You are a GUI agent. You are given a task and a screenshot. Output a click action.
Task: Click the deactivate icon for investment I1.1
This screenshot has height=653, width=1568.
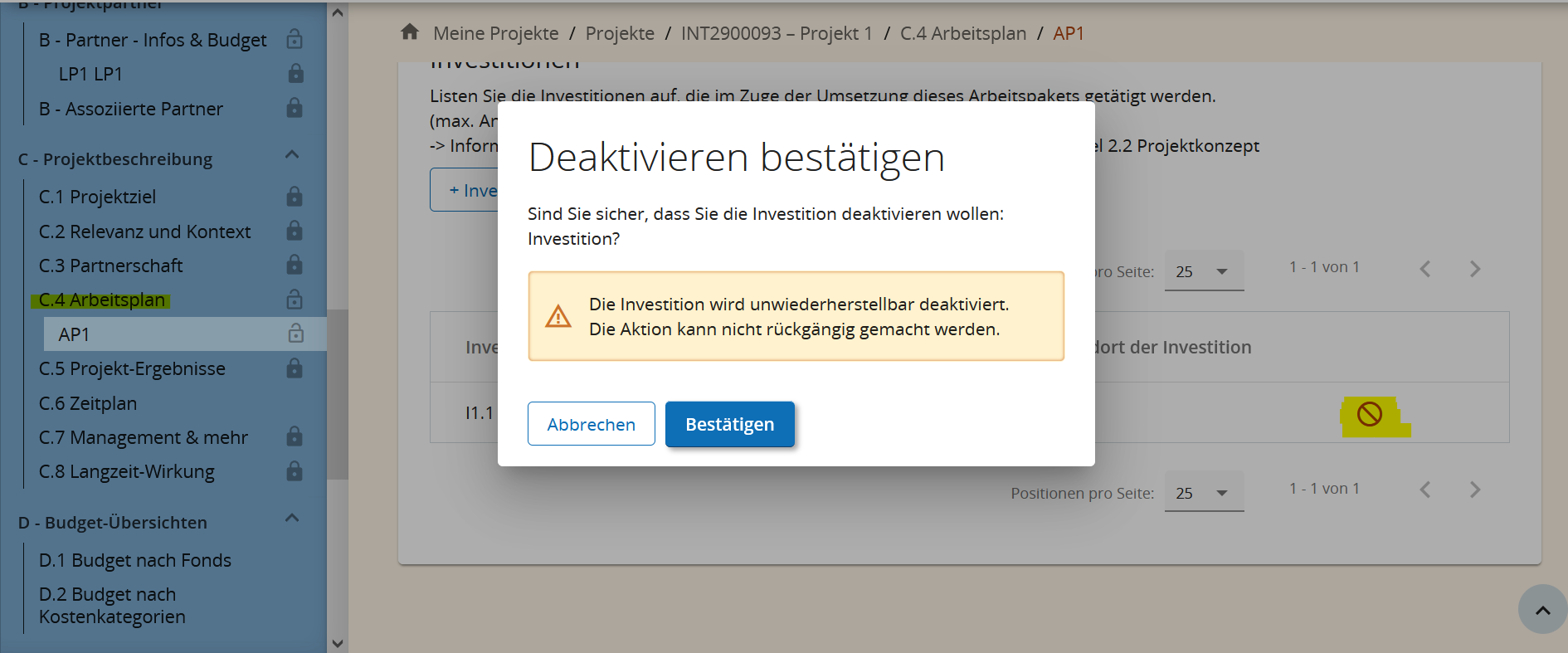click(1369, 413)
